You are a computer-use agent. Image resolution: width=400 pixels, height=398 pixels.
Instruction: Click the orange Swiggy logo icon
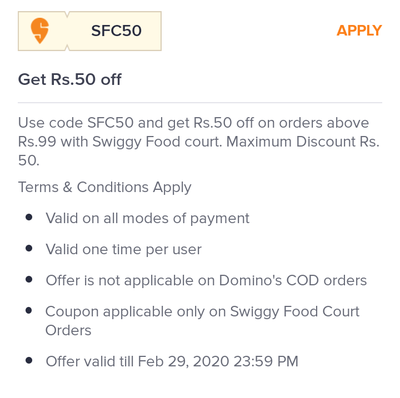[40, 31]
